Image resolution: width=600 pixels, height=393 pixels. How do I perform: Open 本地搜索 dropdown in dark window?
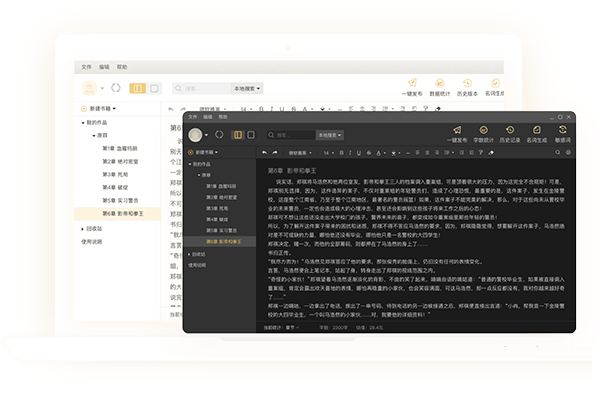tap(330, 135)
